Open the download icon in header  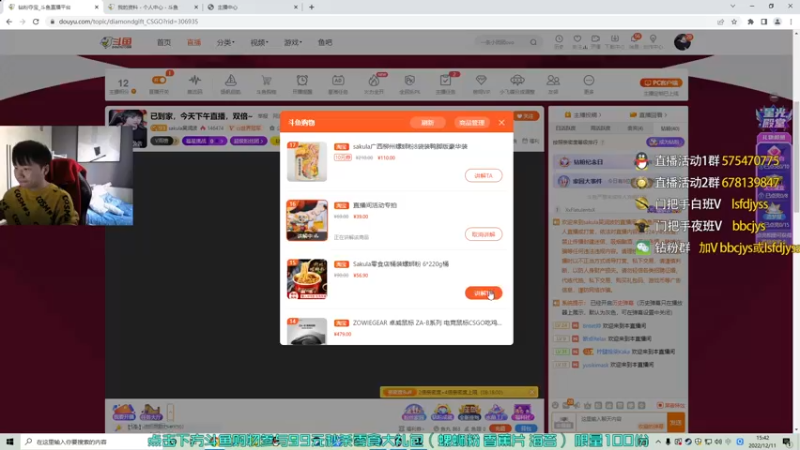[614, 41]
